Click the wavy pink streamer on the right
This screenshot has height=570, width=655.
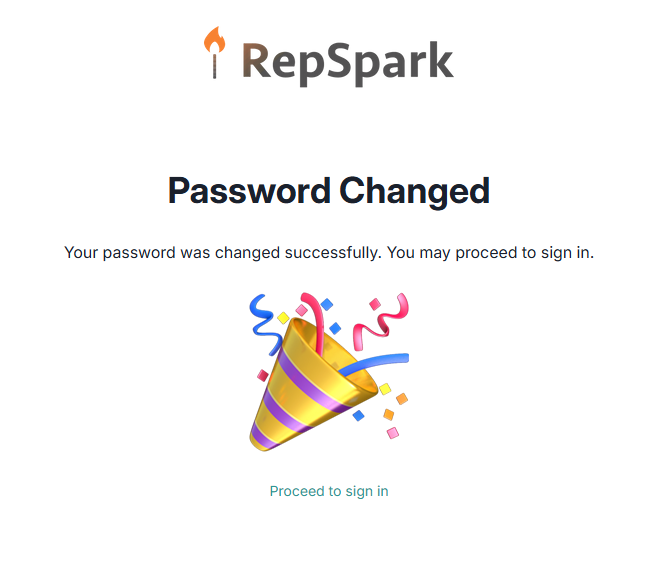click(x=380, y=322)
